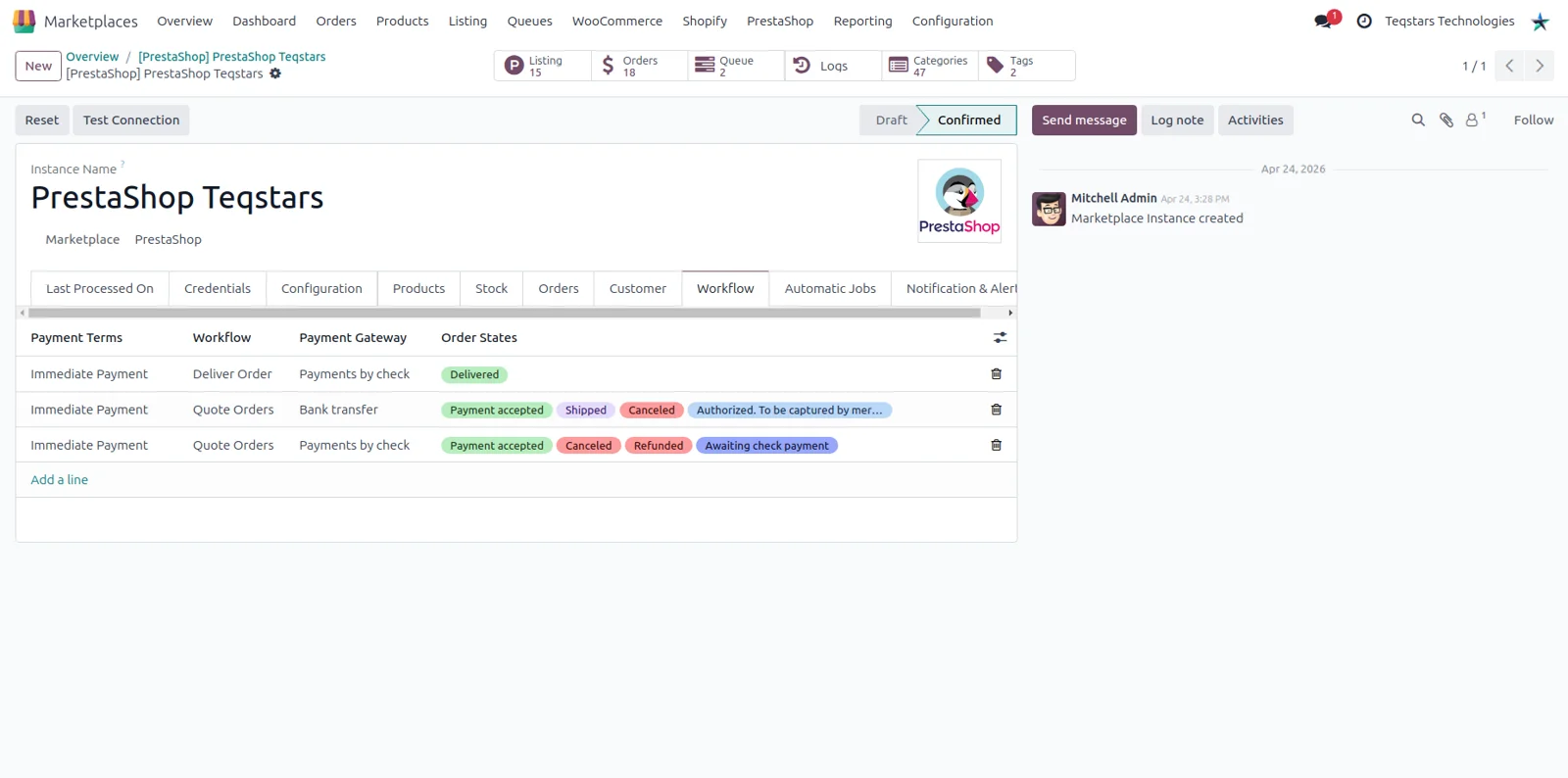The height and width of the screenshot is (778, 1568).
Task: Switch to the Orders form tab
Action: coord(559,288)
